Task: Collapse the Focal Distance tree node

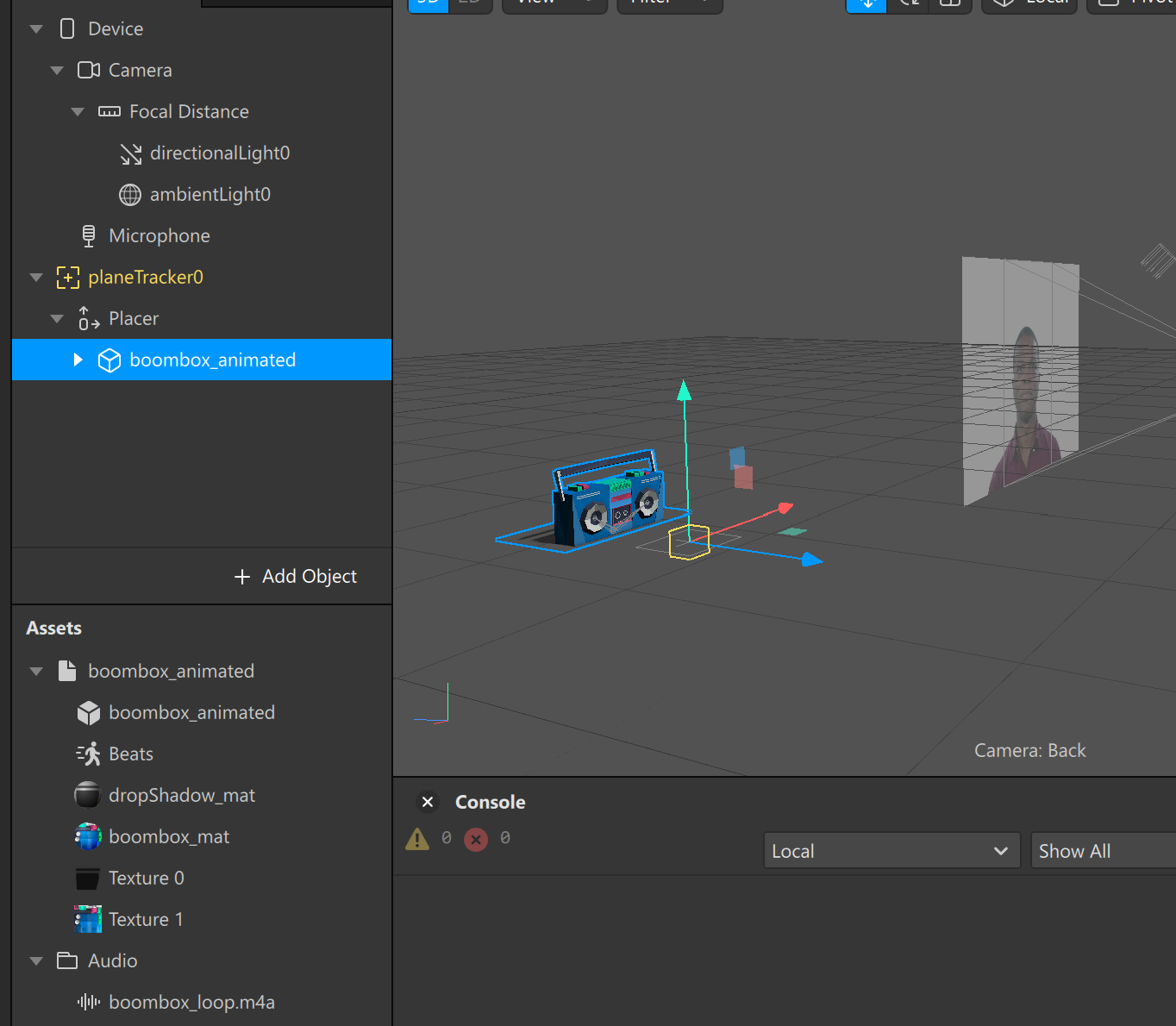Action: click(x=78, y=112)
